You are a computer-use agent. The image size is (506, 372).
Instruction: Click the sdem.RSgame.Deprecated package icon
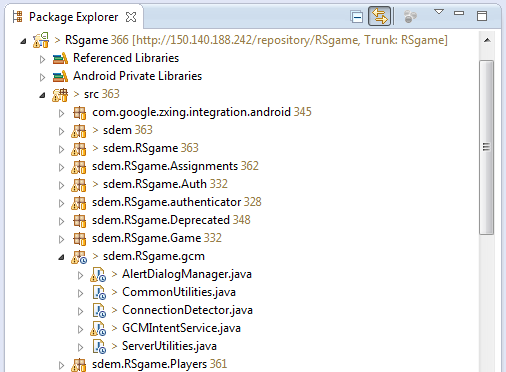point(80,221)
